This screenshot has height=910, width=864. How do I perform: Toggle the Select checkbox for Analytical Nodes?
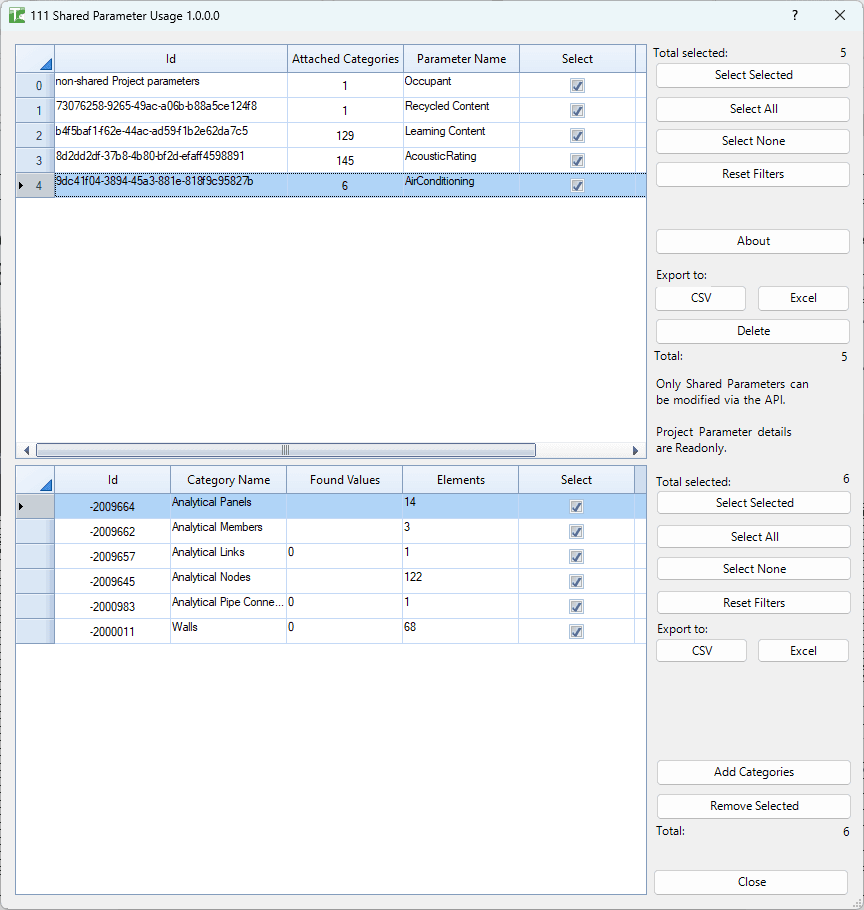pos(576,582)
